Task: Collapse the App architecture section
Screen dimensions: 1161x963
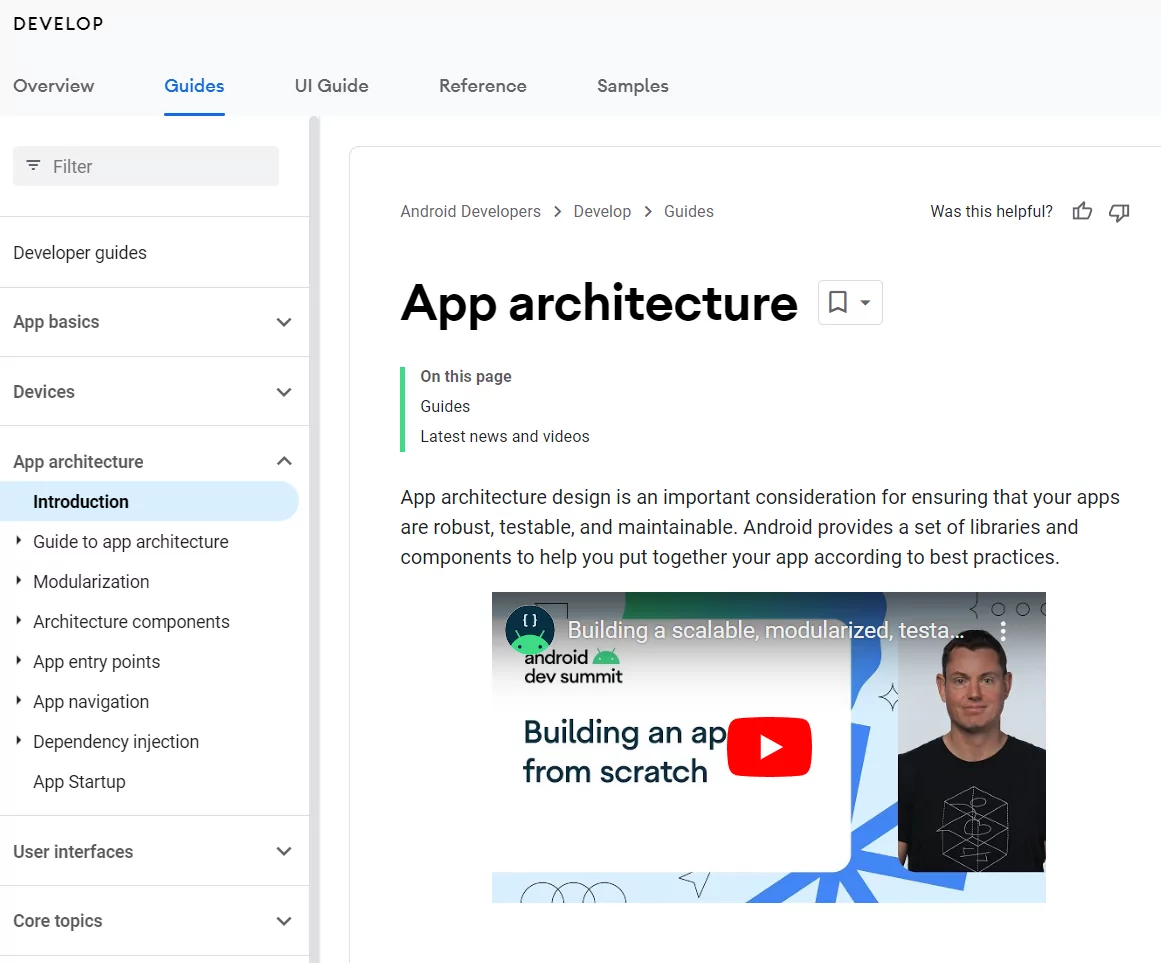Action: (x=284, y=461)
